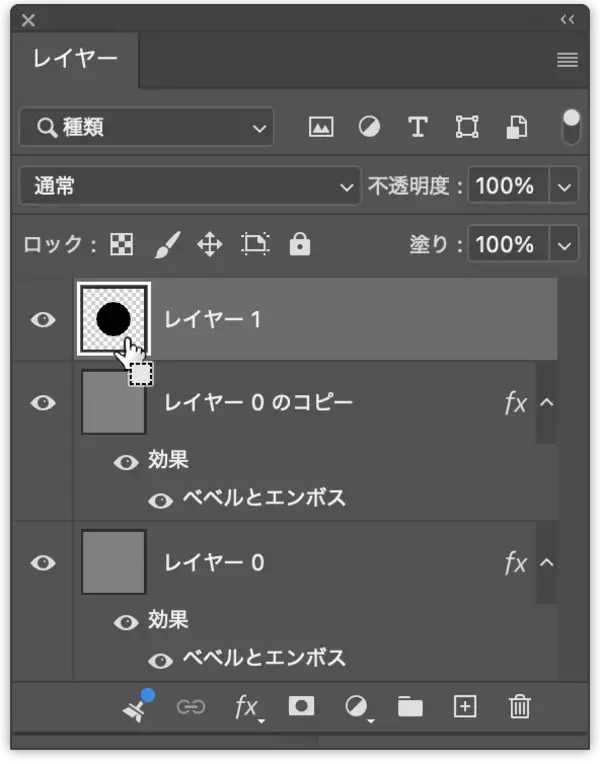600x764 pixels.
Task: Create a new layer
Action: [x=465, y=707]
